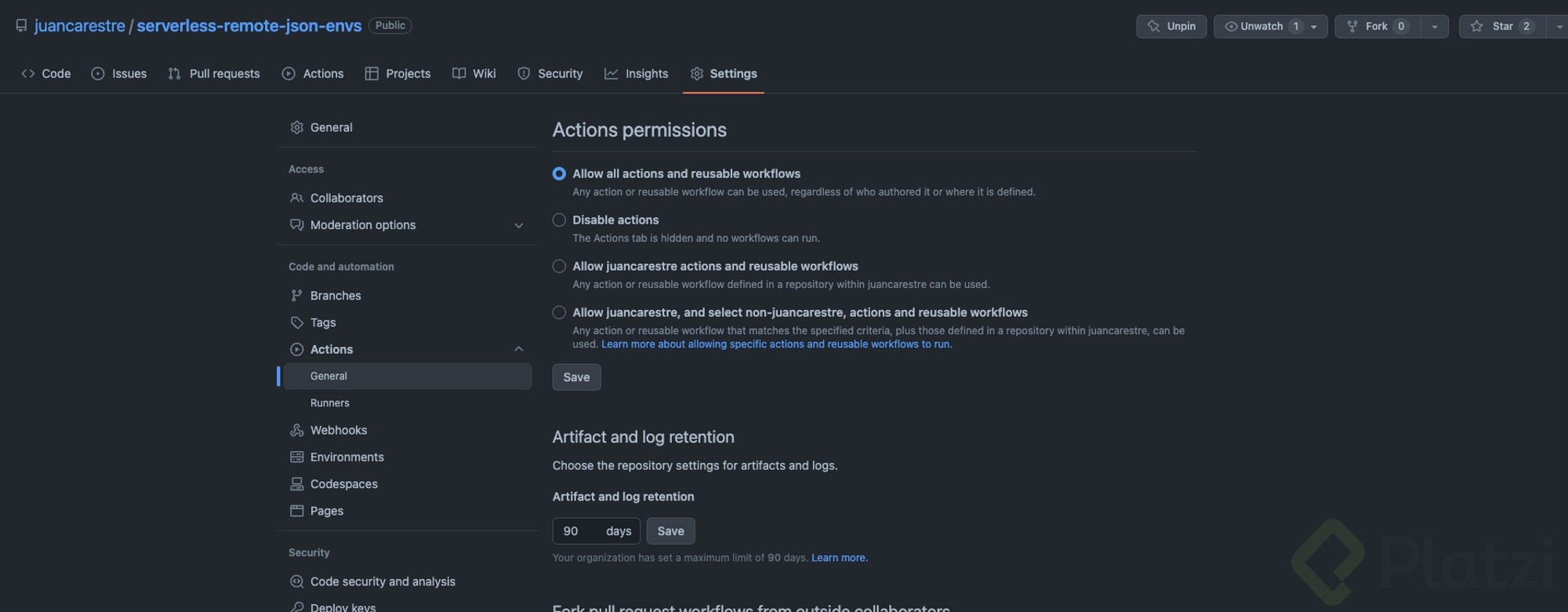Screen dimensions: 1568x612
Task: Click the comment icon beside Moderation options
Action: pyautogui.click(x=296, y=225)
